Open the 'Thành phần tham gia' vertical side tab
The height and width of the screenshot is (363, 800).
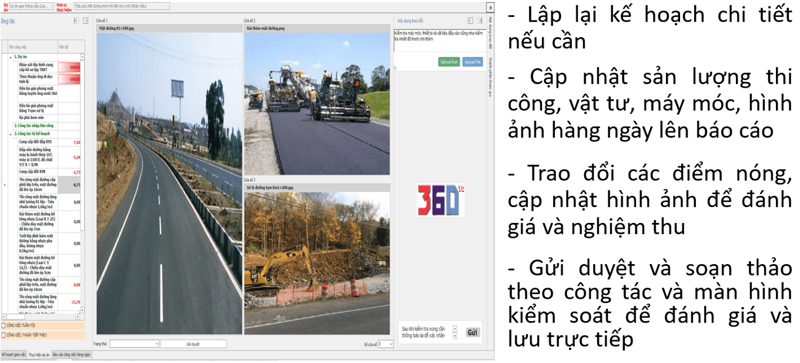tap(490, 77)
